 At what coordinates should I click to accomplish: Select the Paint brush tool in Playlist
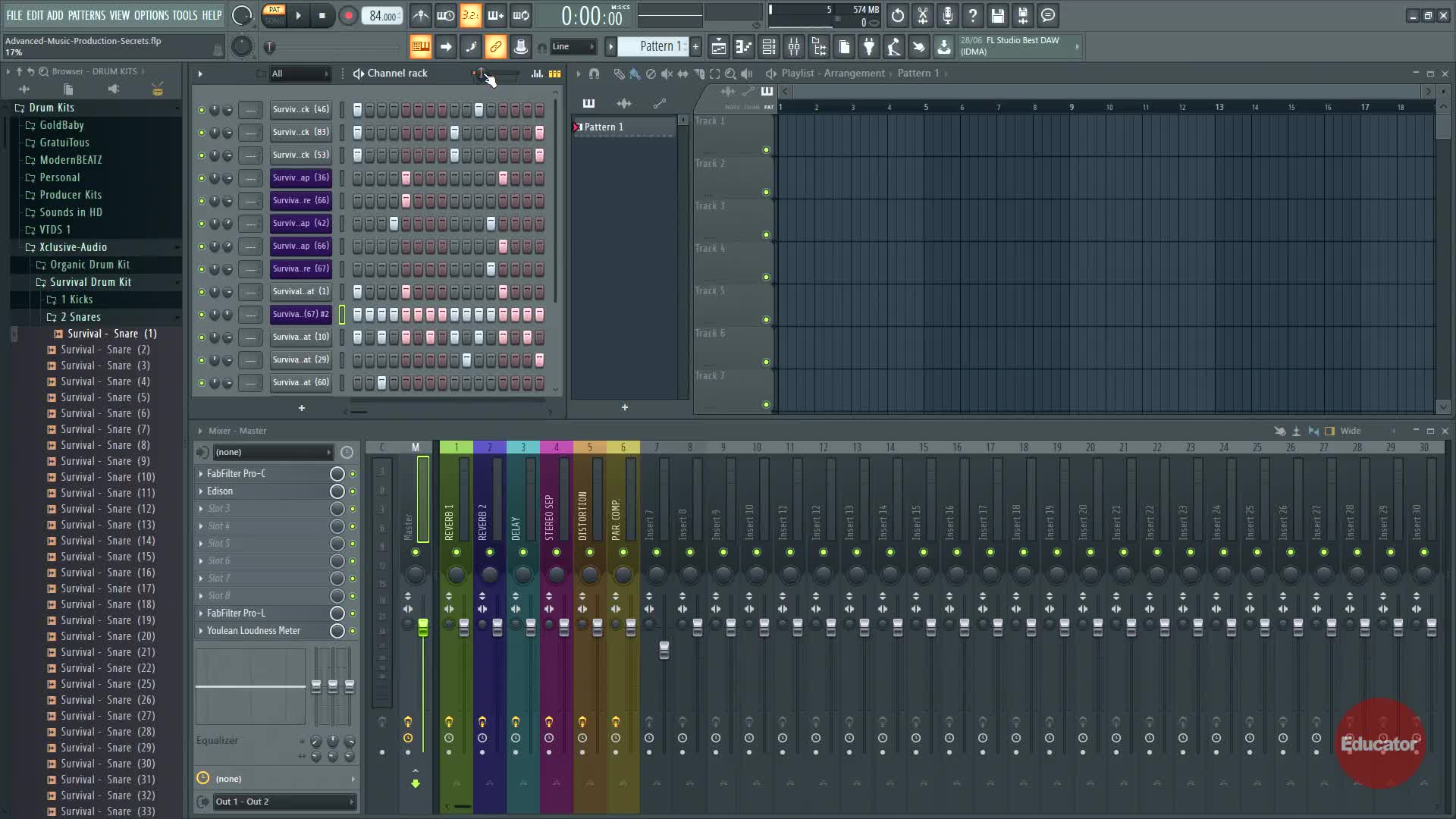pos(635,74)
